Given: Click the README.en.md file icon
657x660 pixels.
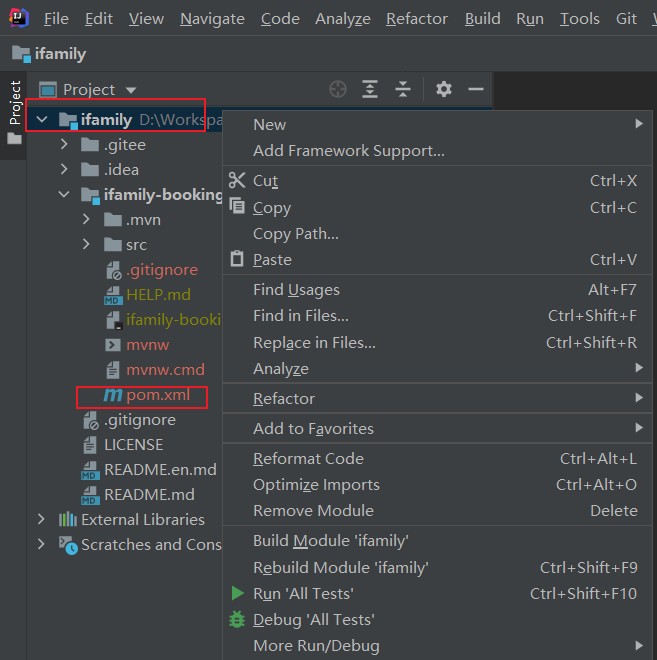Looking at the screenshot, I should [90, 470].
